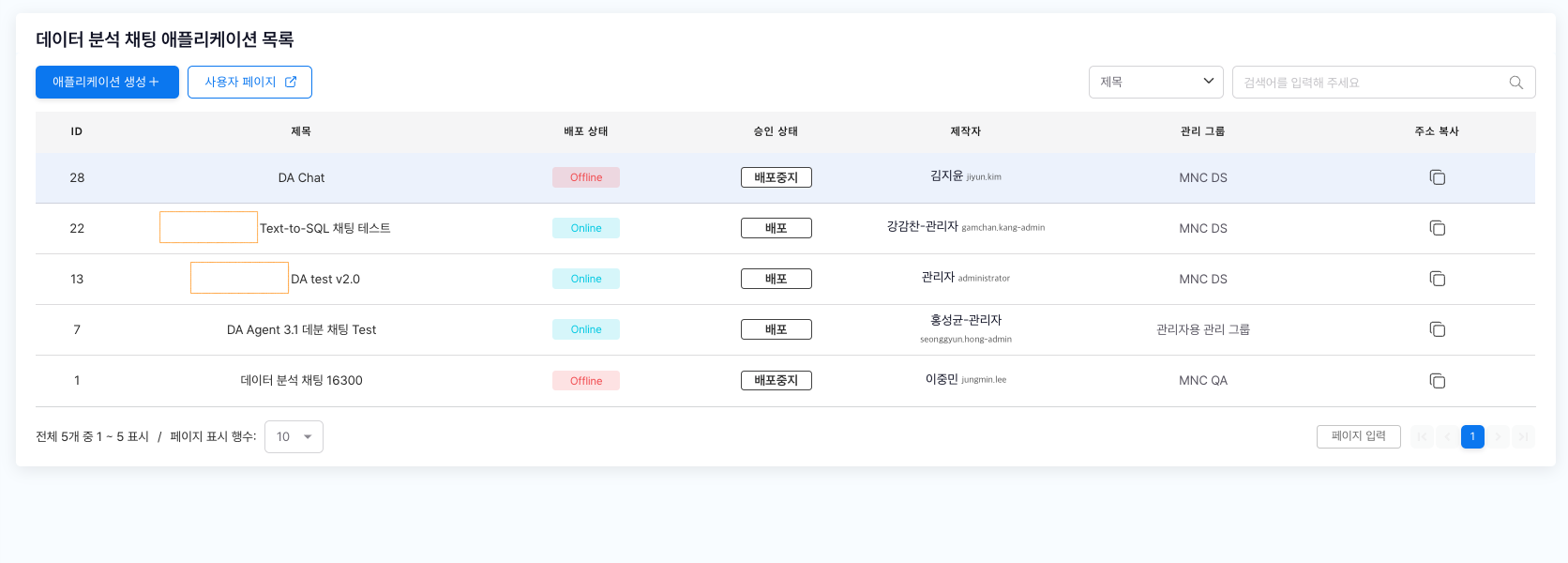Click the Offline badge for DA Chat
This screenshot has width=1568, height=563.
tap(586, 177)
